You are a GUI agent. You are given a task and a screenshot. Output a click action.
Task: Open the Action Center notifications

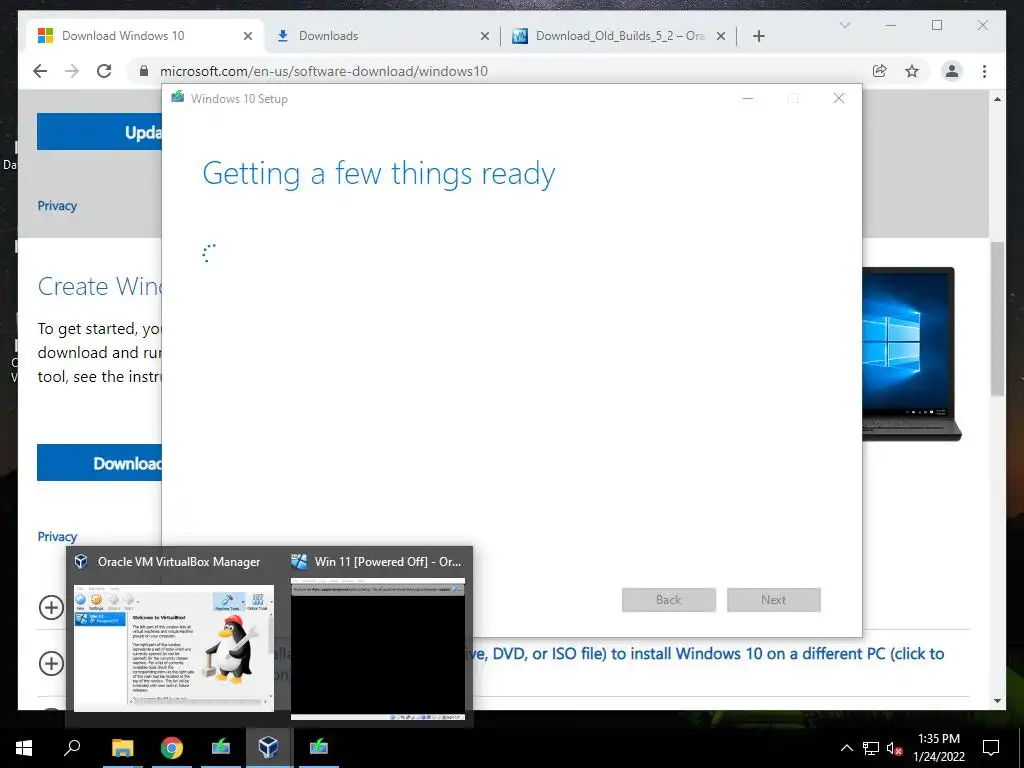click(x=991, y=748)
